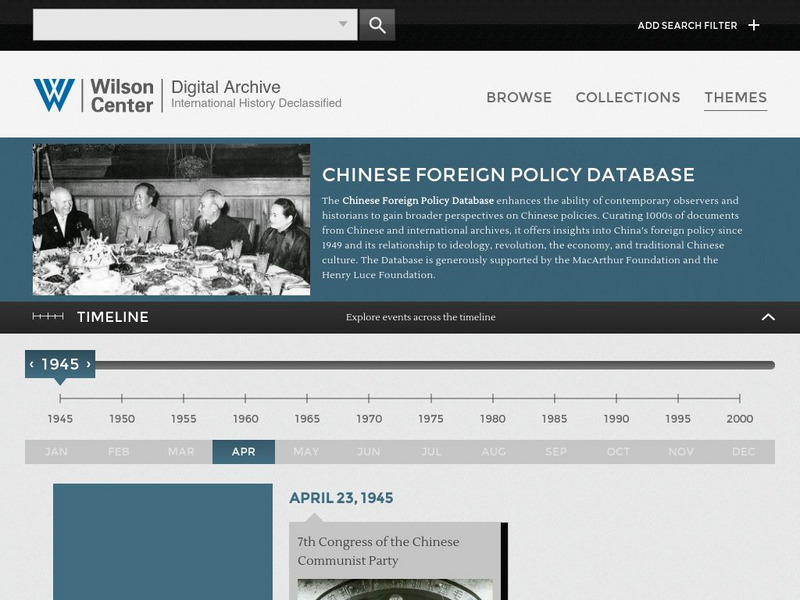Image resolution: width=800 pixels, height=600 pixels.
Task: Select the THEMES navigation item
Action: [x=734, y=98]
